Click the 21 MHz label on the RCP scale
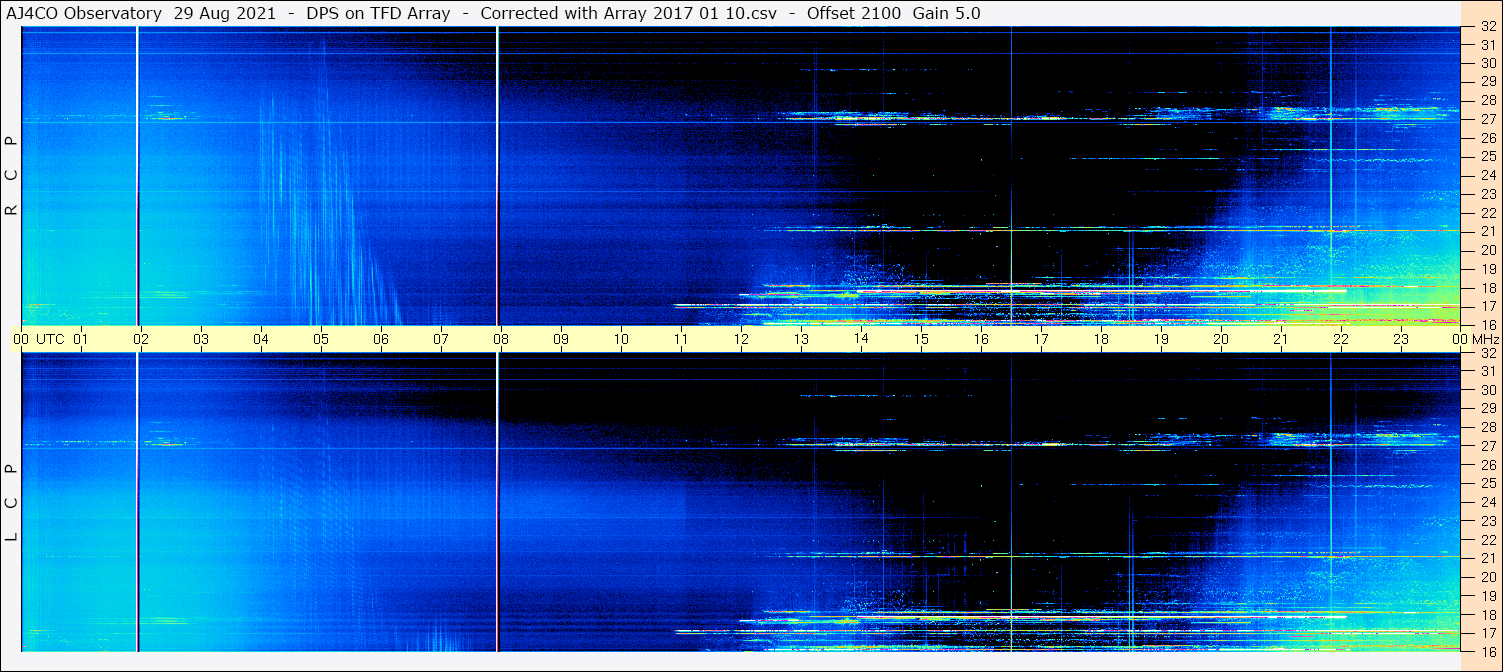 [1487, 231]
